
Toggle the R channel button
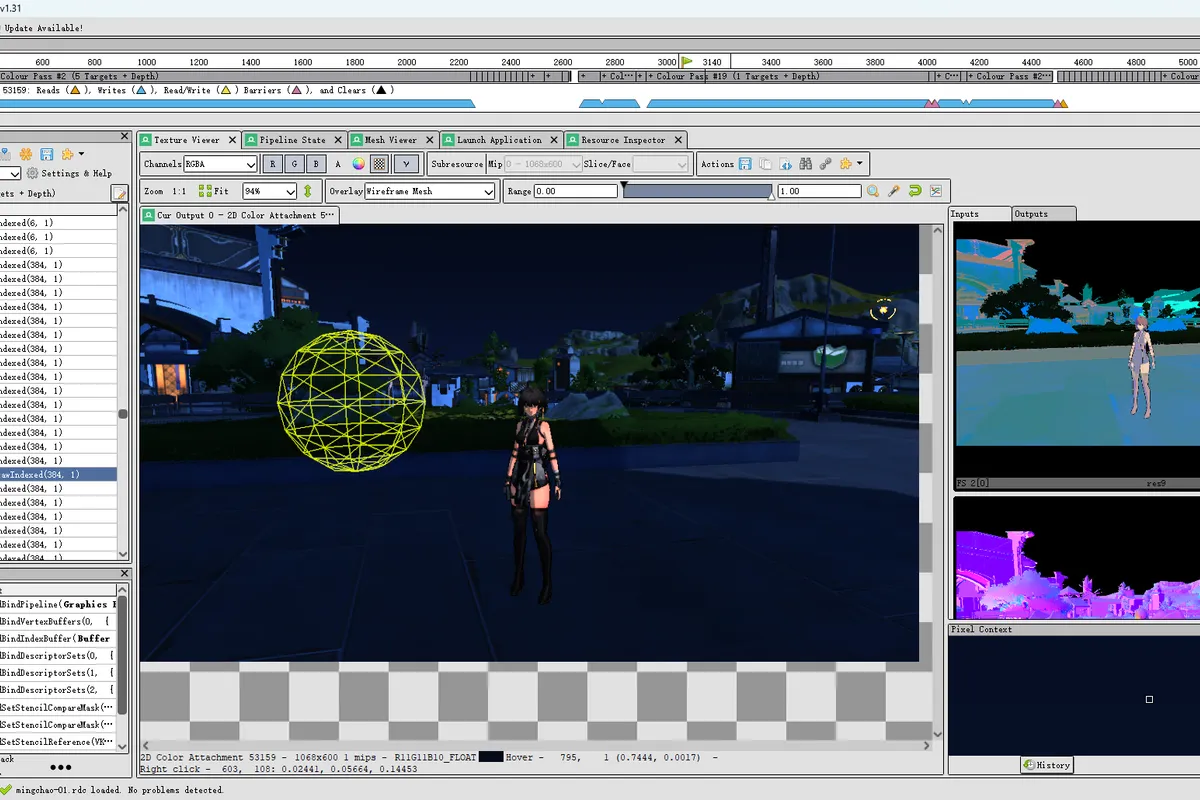[273, 164]
